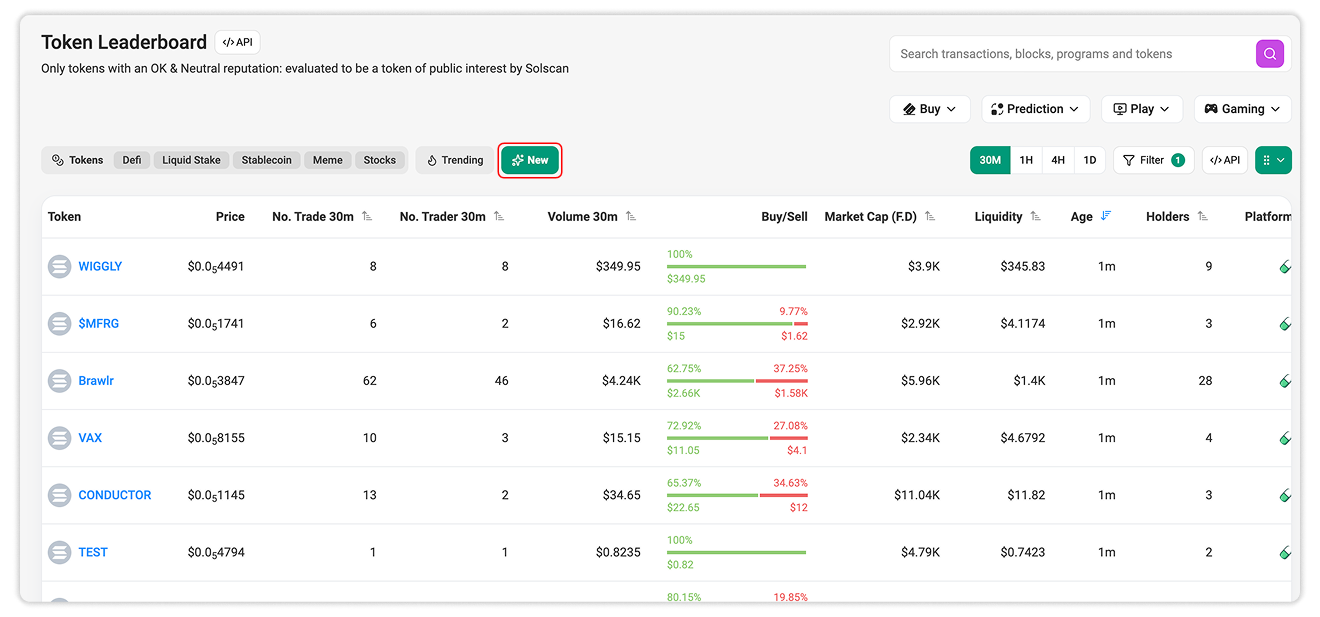Open the CONDUCTOR token link
1320x617 pixels.
pyautogui.click(x=115, y=495)
